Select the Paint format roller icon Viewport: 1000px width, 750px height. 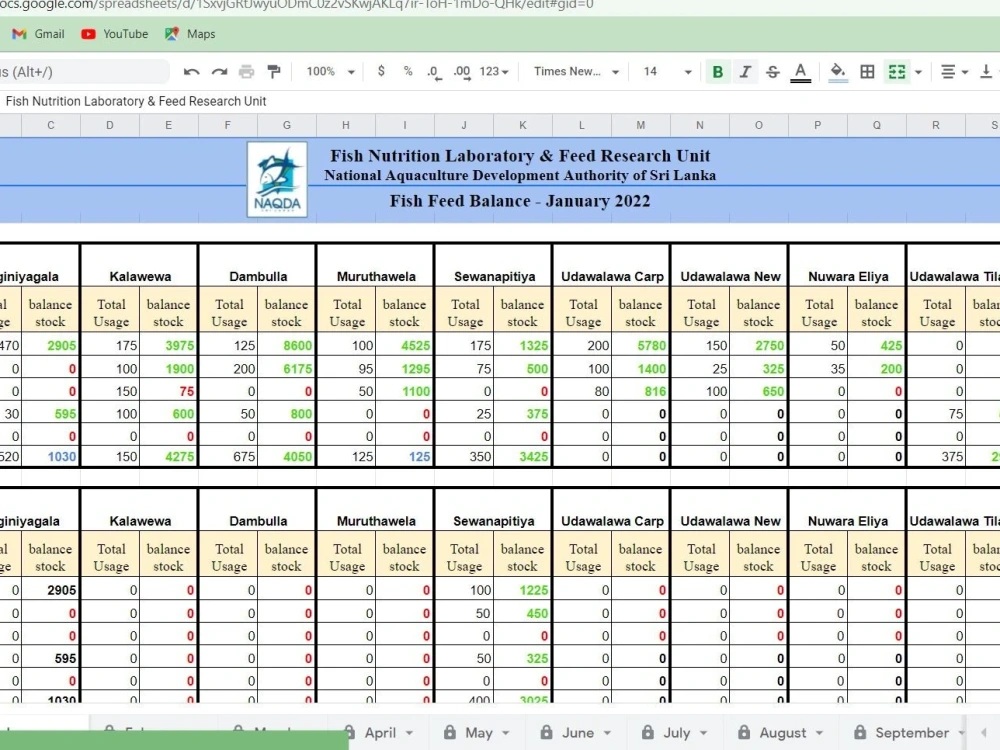coord(274,71)
